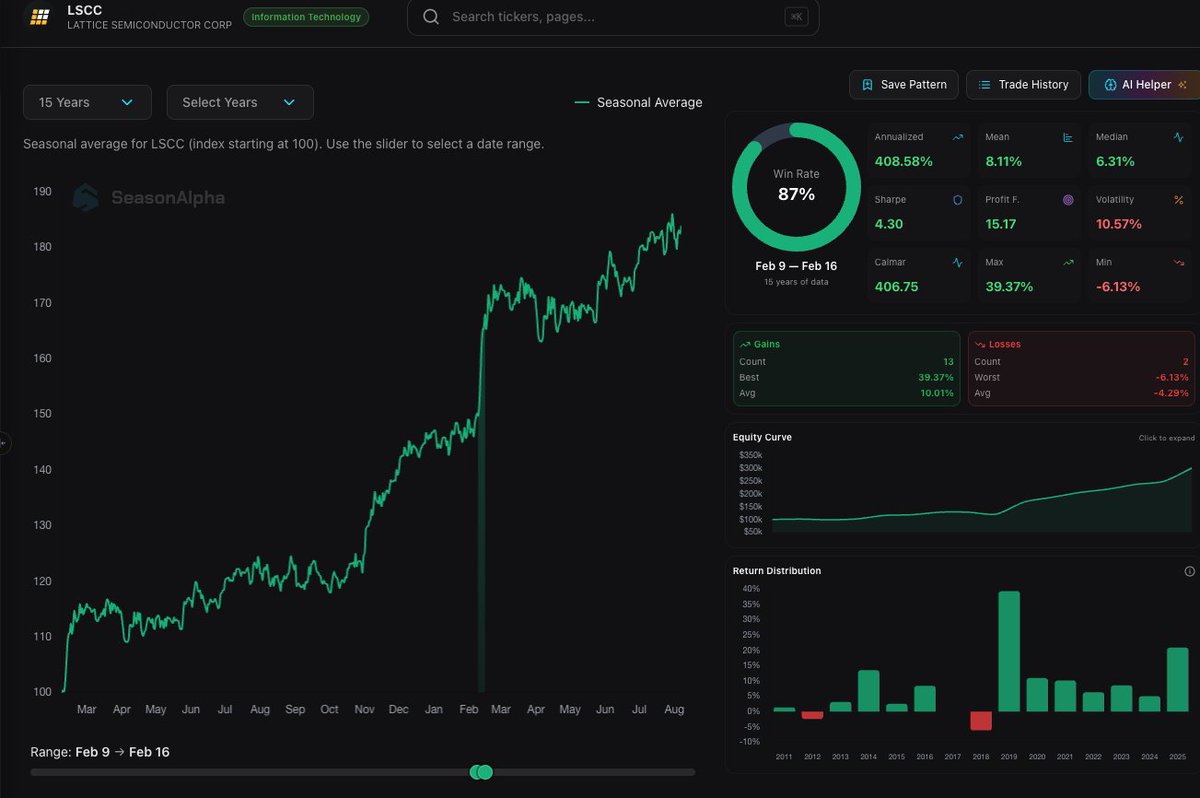Click the list icon on Trade History button
The height and width of the screenshot is (798, 1200).
coord(983,84)
